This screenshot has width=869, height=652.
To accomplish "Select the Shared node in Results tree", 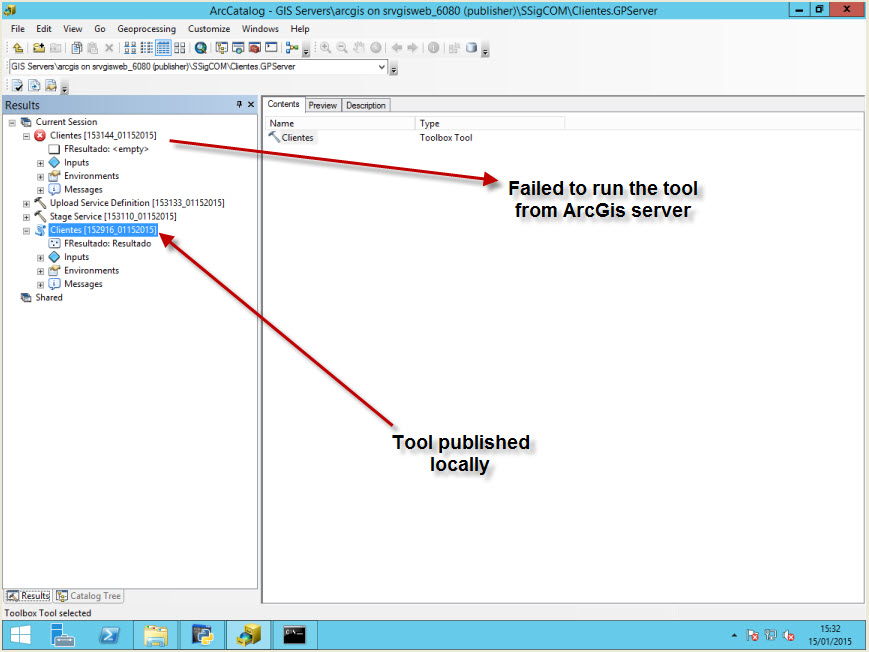I will pos(49,298).
